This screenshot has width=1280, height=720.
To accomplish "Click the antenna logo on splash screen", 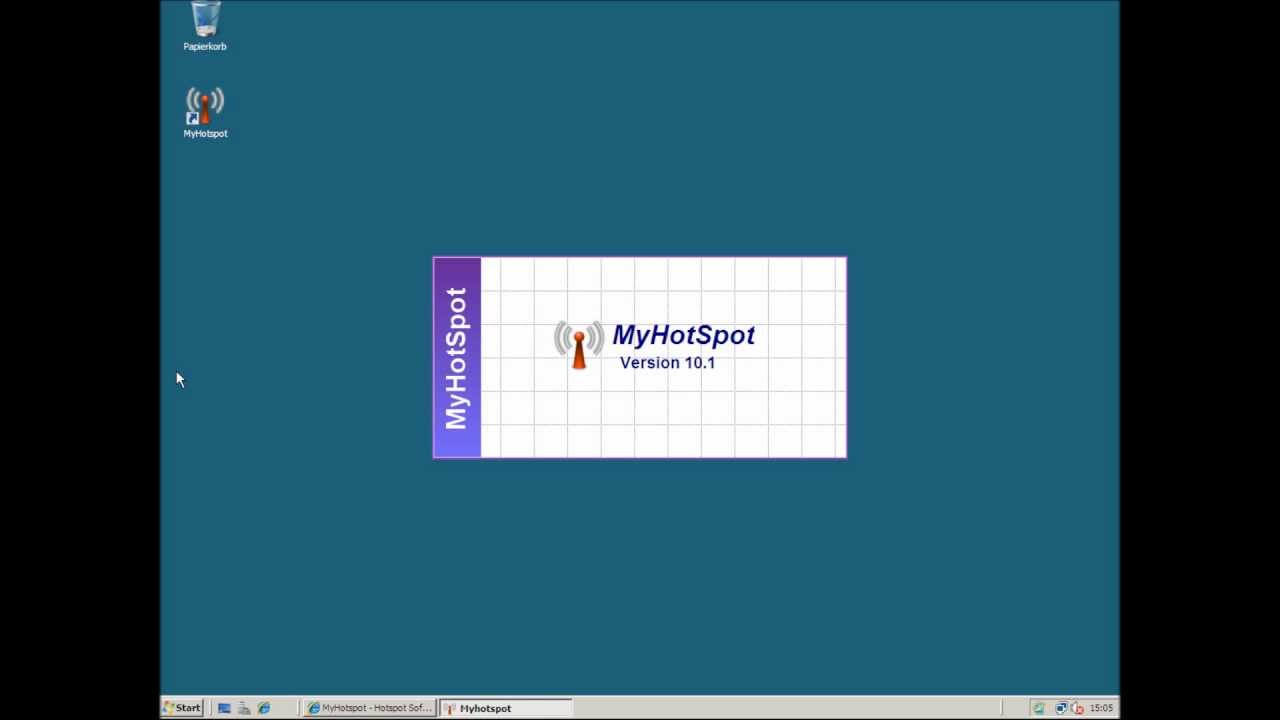I will [579, 345].
